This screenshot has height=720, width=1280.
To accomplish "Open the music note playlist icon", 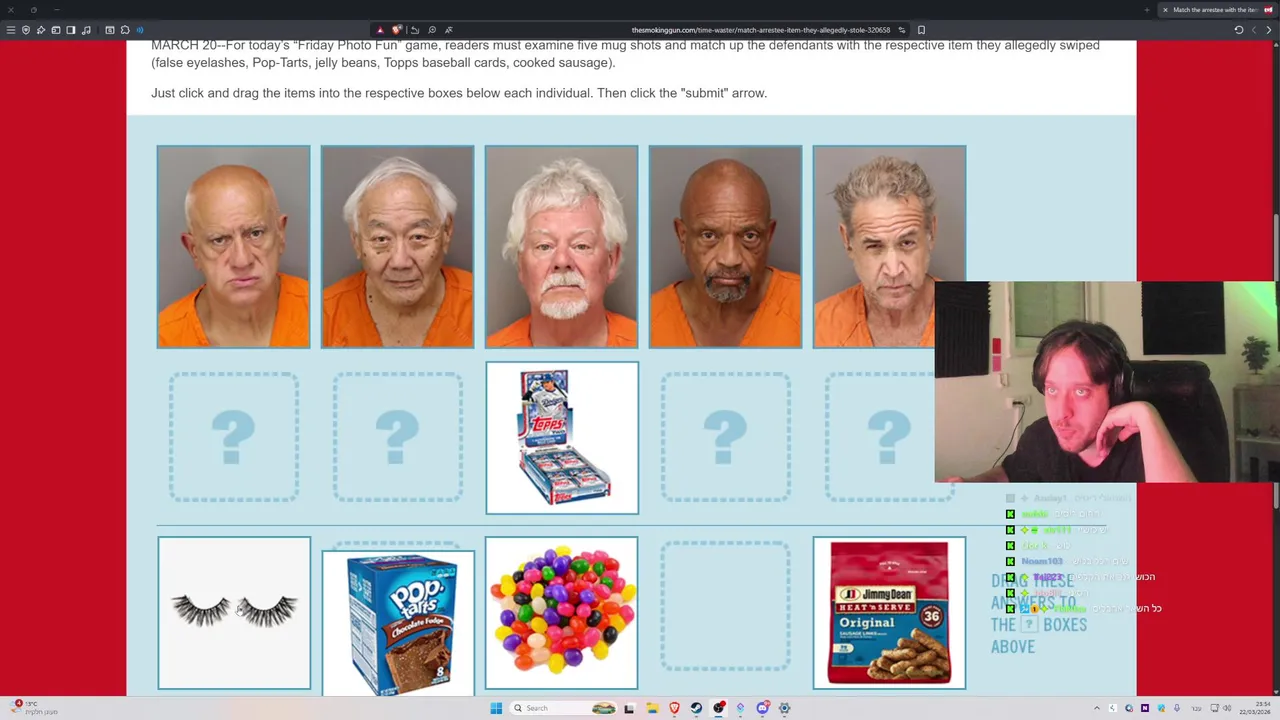I will 86,30.
